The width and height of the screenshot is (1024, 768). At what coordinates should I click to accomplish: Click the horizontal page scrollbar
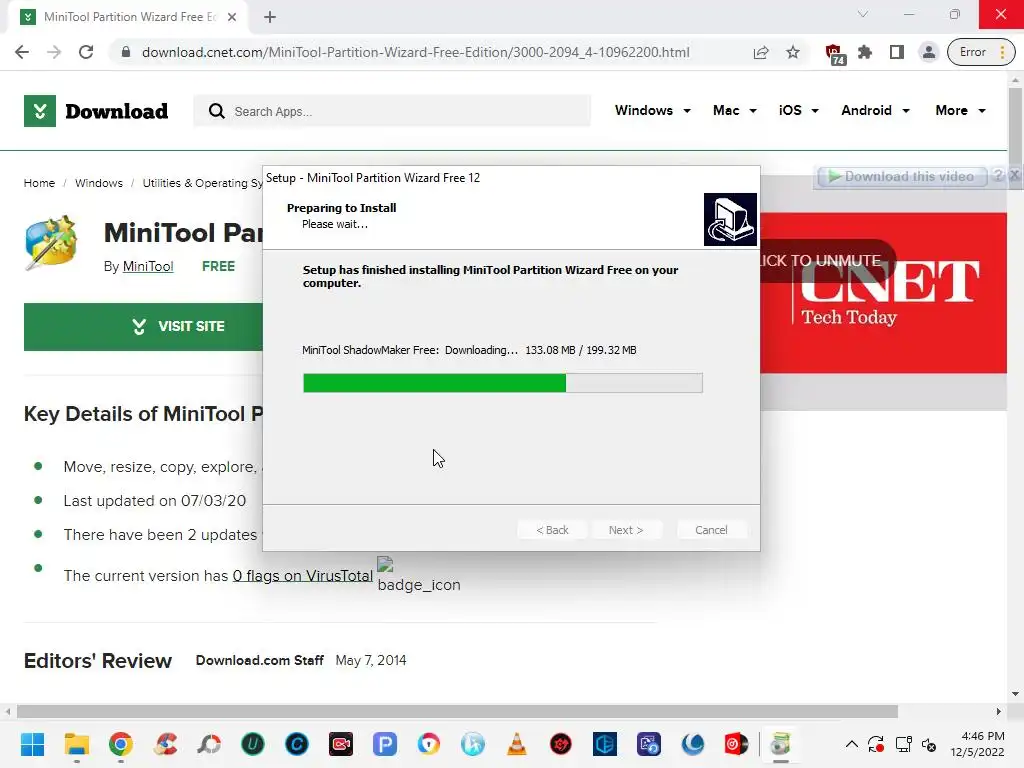(x=457, y=711)
